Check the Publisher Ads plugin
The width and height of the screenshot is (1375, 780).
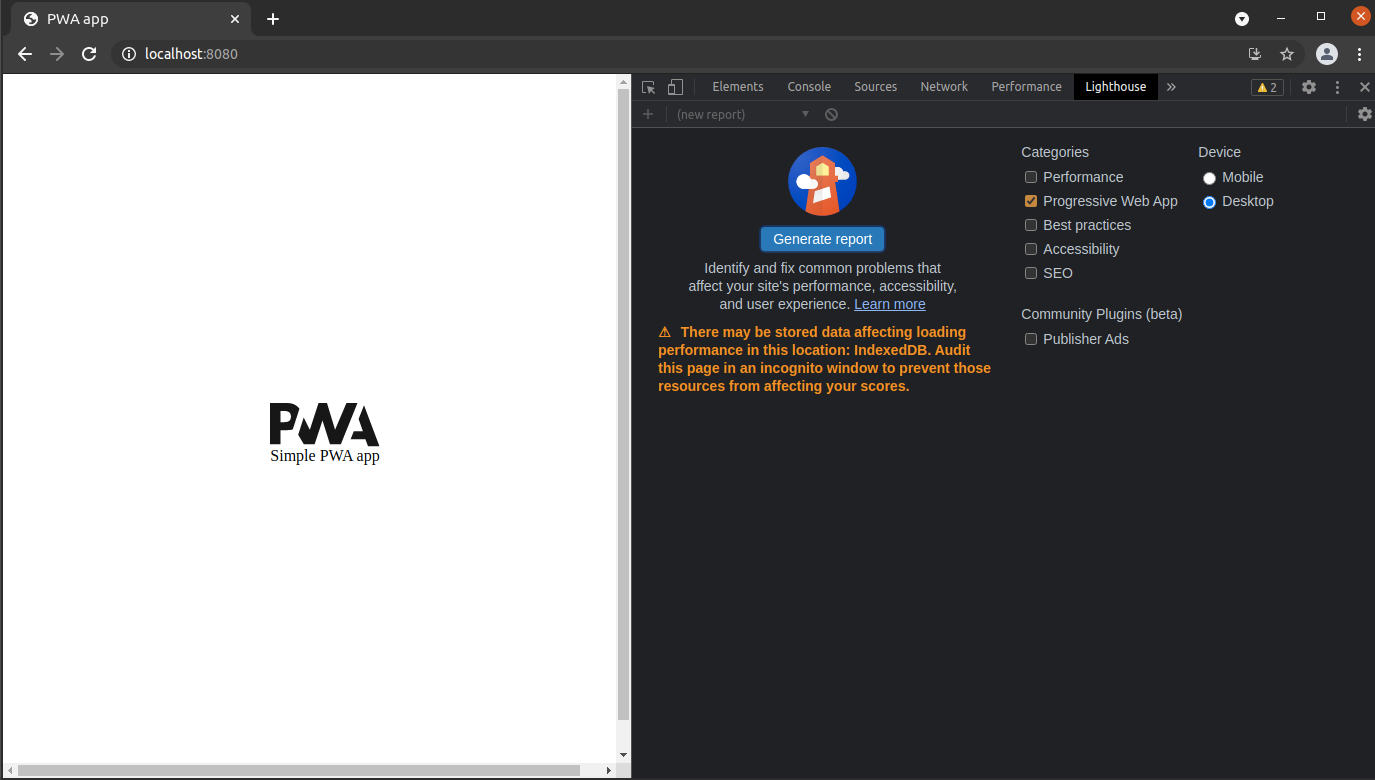click(1031, 339)
